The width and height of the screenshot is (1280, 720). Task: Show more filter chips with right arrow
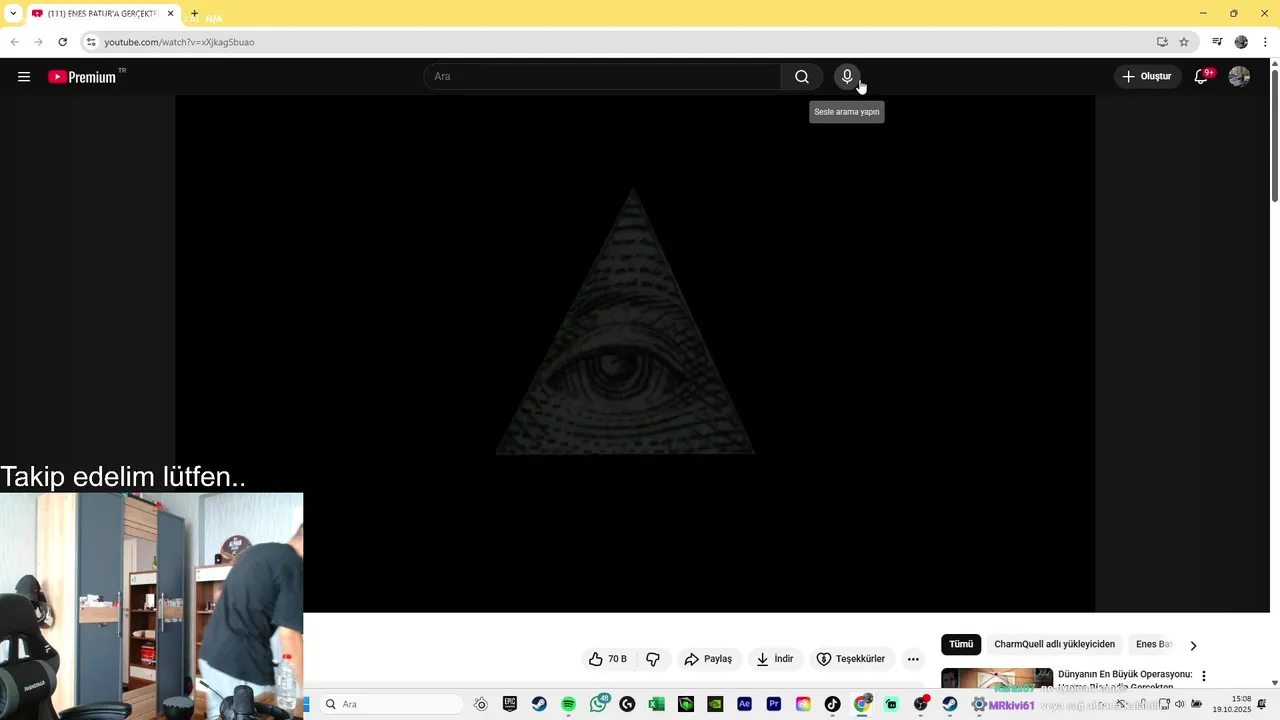(1193, 646)
